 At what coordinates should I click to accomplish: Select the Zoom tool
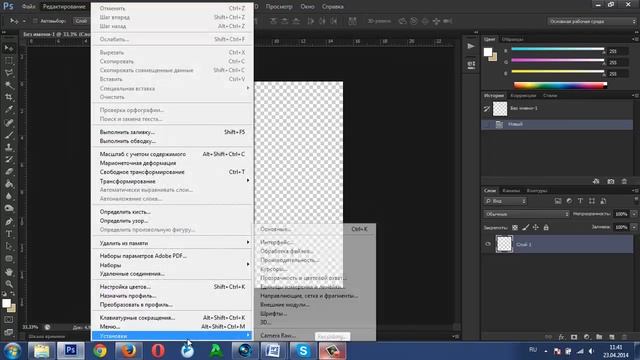8,284
